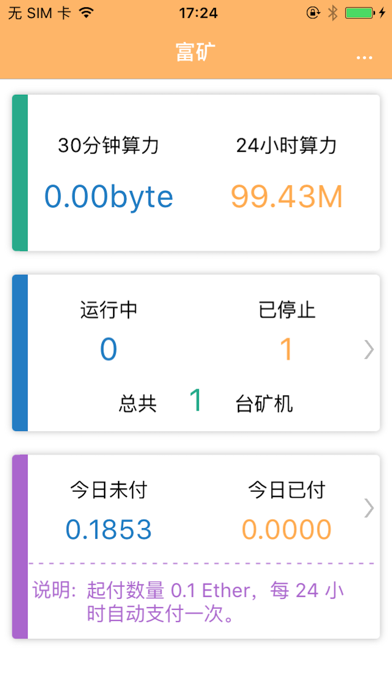Tap the 总共 1 台矿机 total

click(206, 401)
